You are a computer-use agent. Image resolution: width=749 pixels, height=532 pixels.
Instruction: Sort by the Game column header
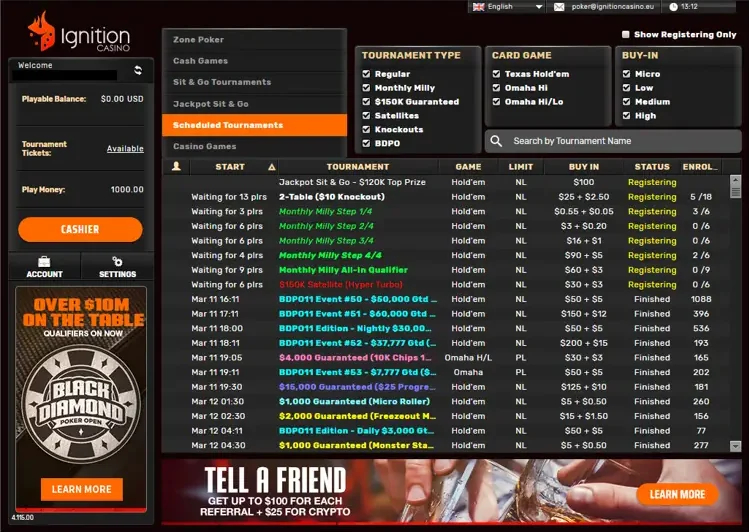pos(468,167)
